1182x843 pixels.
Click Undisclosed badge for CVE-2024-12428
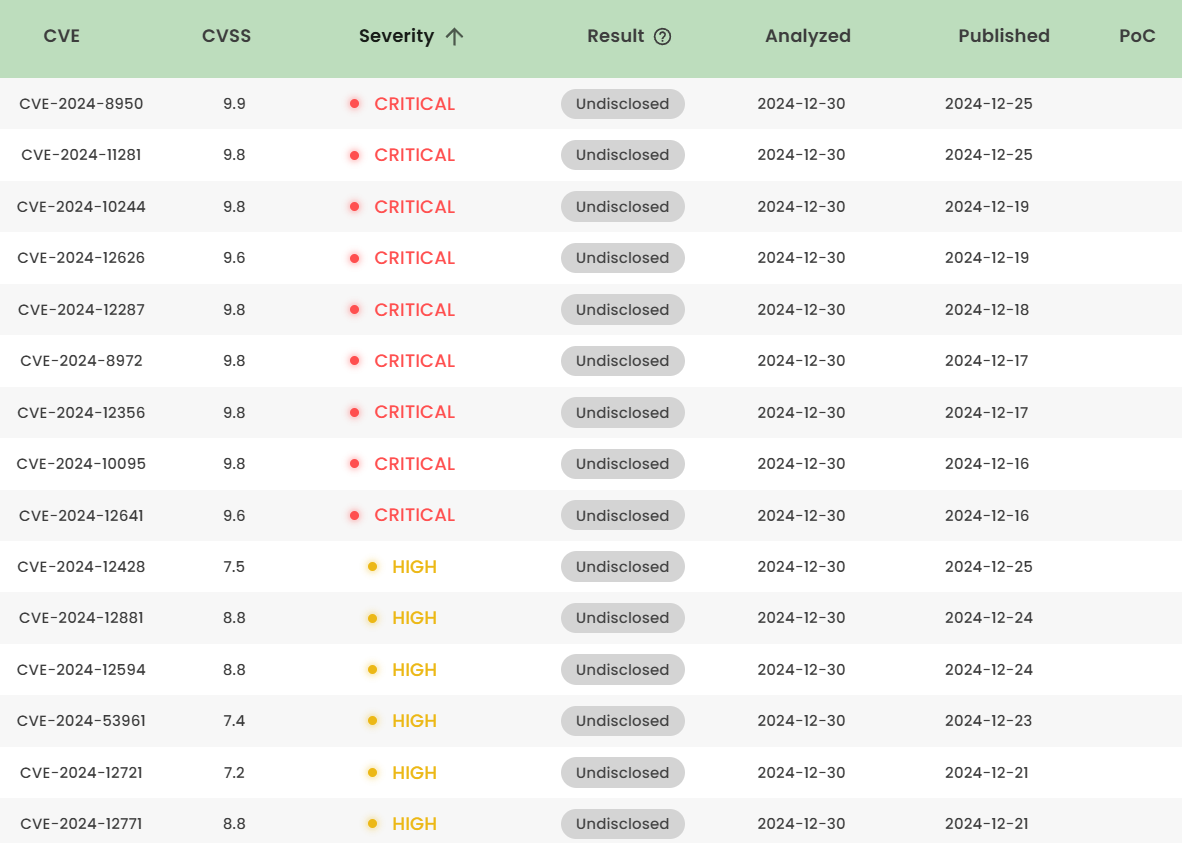click(x=623, y=567)
